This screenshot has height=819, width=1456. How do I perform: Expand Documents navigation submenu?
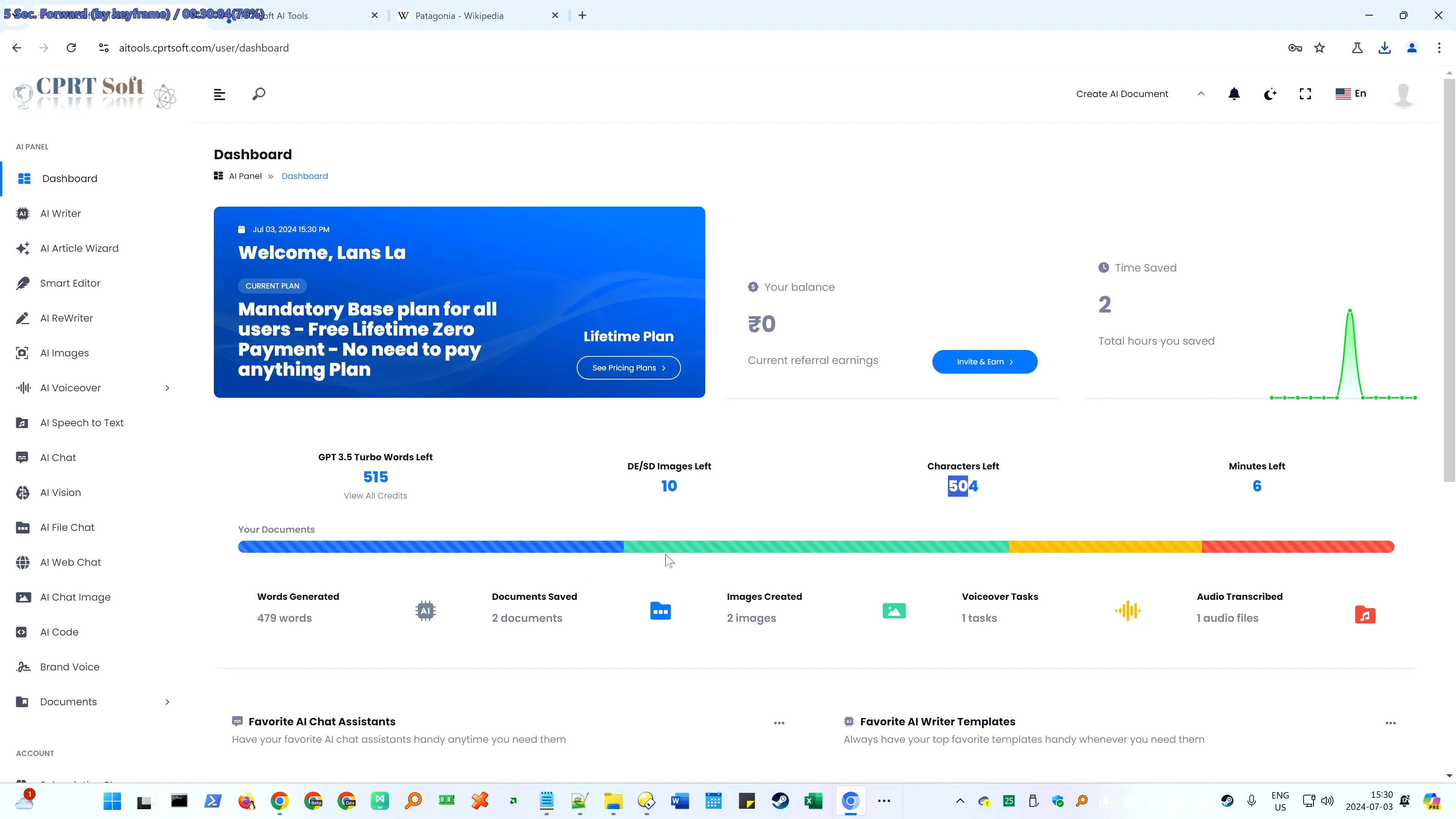(167, 701)
